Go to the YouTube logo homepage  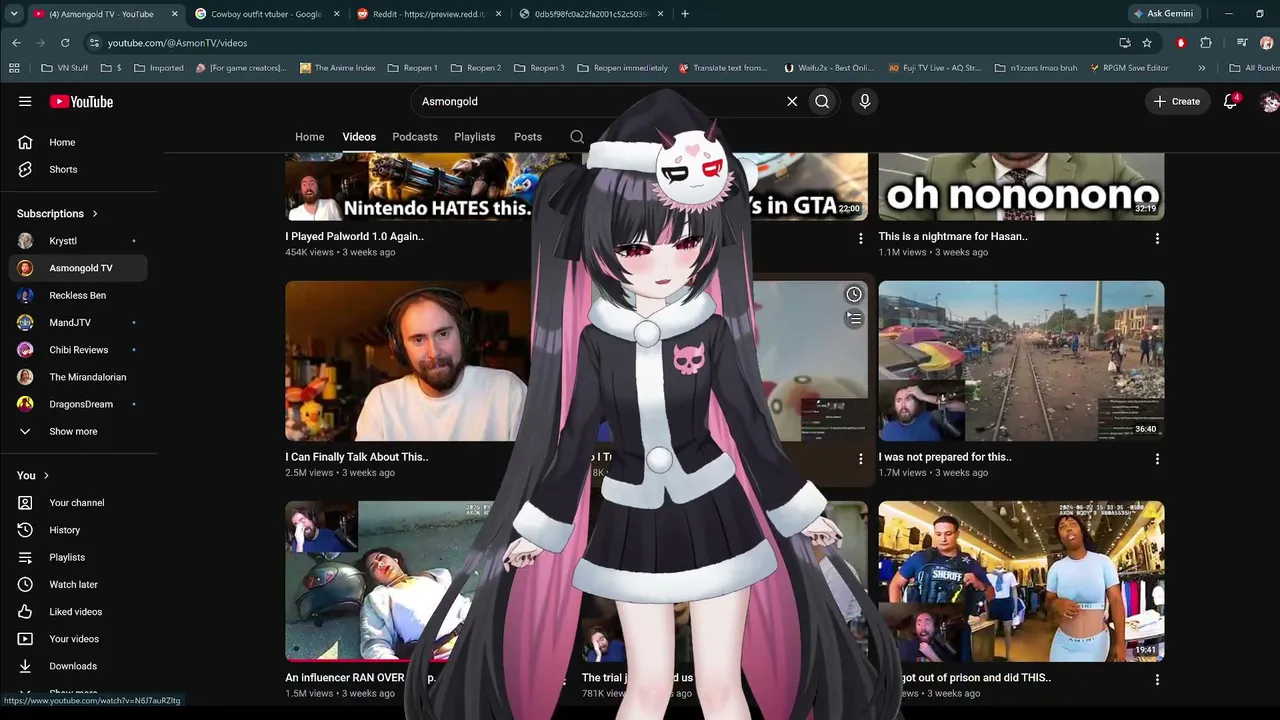click(x=81, y=101)
